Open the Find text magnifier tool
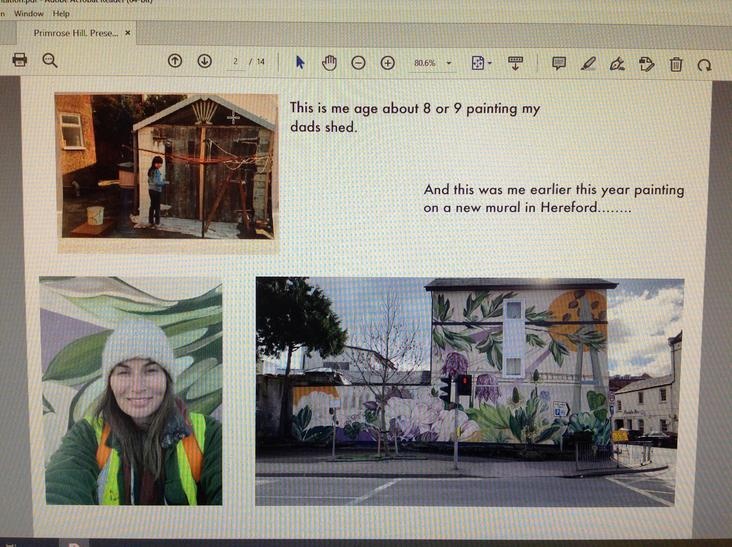This screenshot has width=732, height=547. (50, 61)
